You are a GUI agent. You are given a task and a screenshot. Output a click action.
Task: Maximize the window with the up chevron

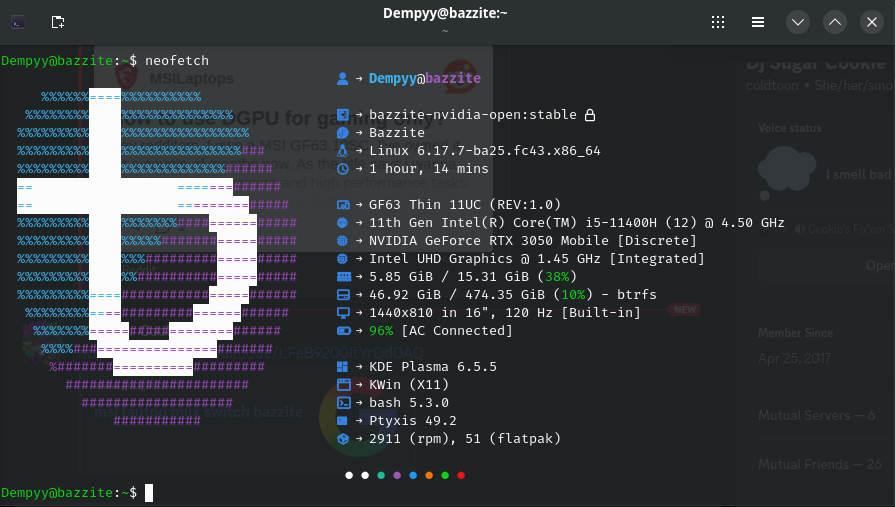click(835, 22)
